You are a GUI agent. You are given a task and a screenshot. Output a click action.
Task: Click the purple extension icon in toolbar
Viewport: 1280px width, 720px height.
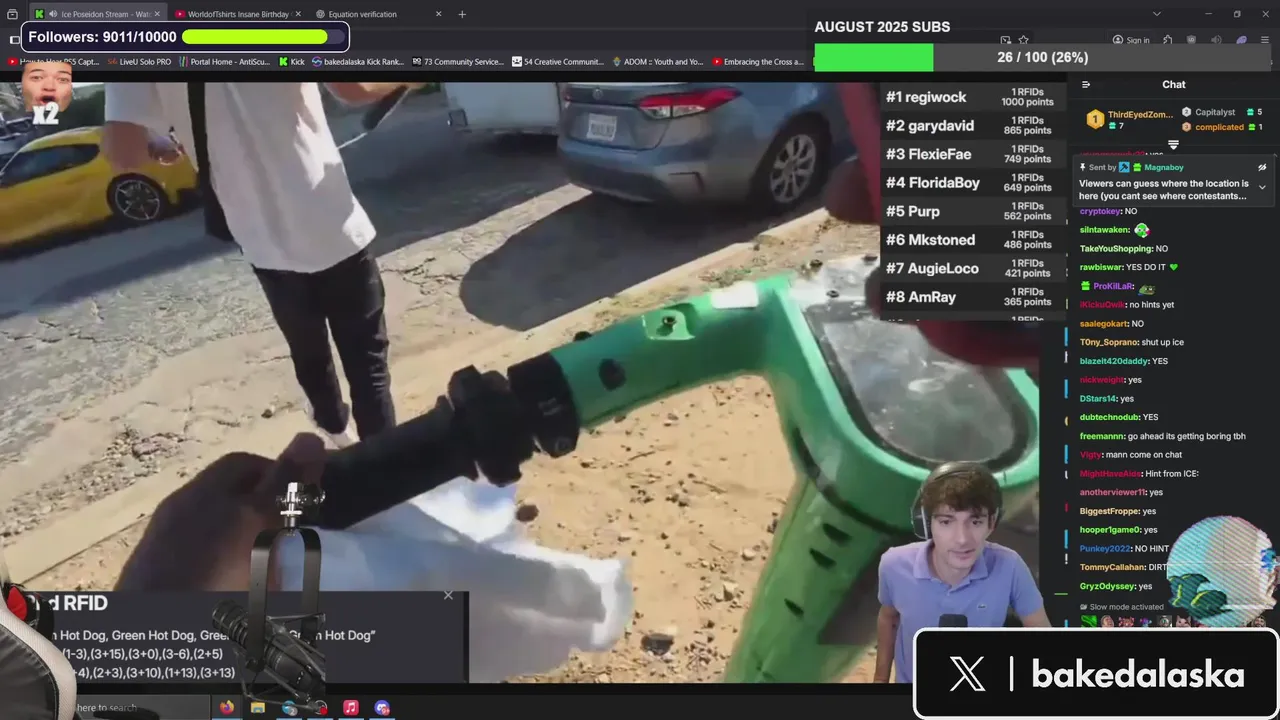(1241, 40)
